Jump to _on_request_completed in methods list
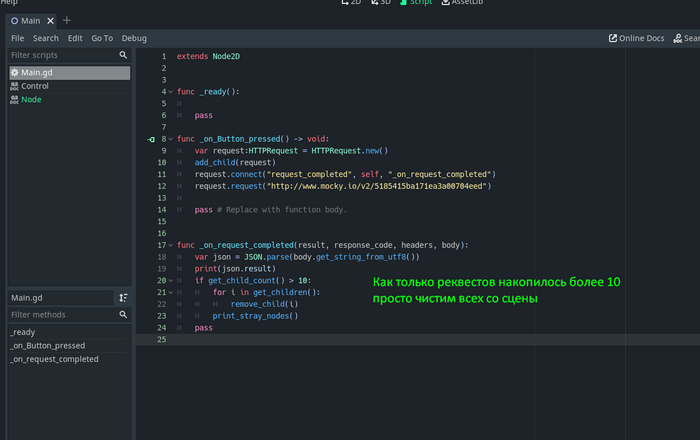The height and width of the screenshot is (440, 700). pos(54,359)
